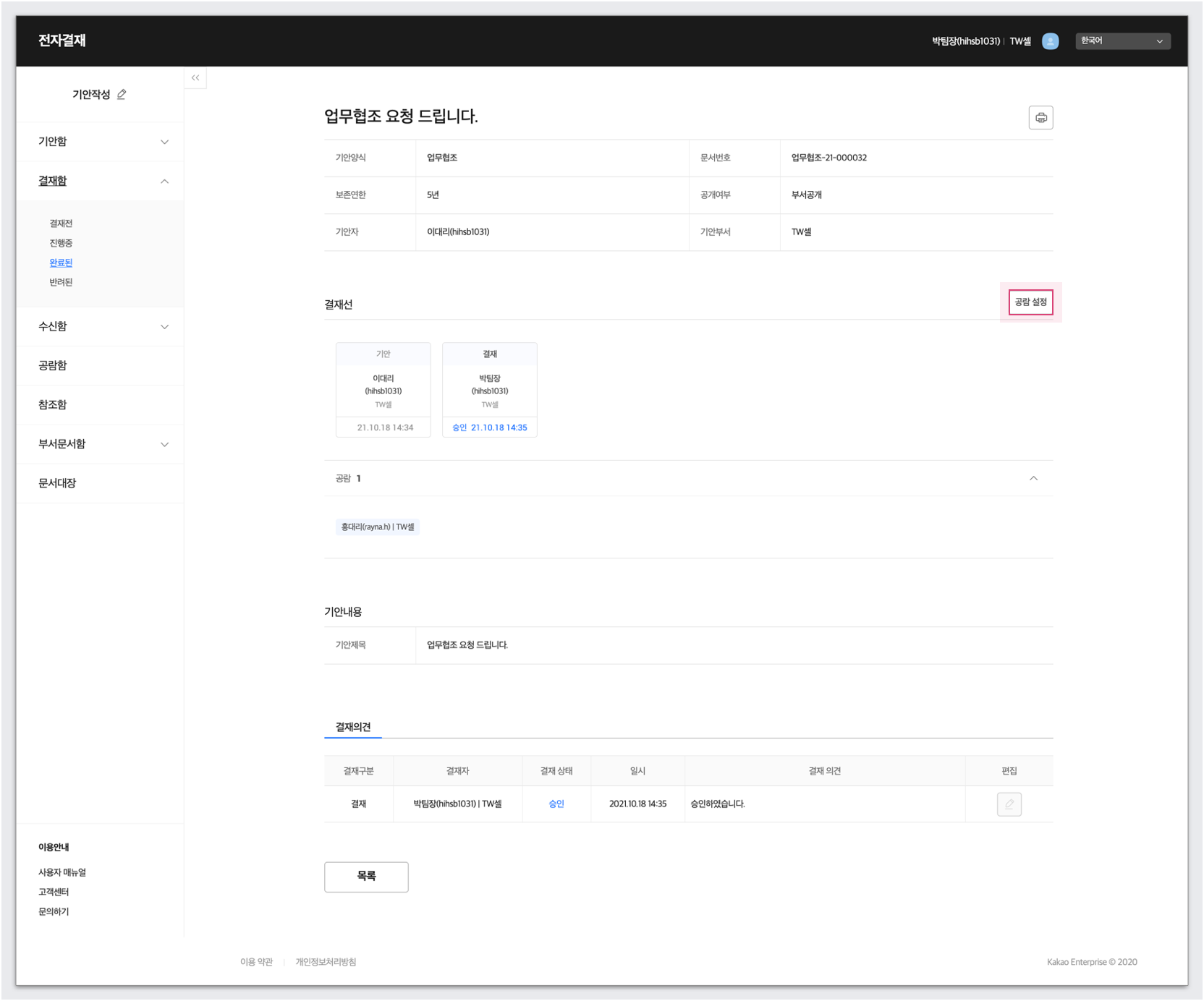Open the 사용자 매뉴얼 link
Screen dimensions: 1204x1001
pos(62,872)
